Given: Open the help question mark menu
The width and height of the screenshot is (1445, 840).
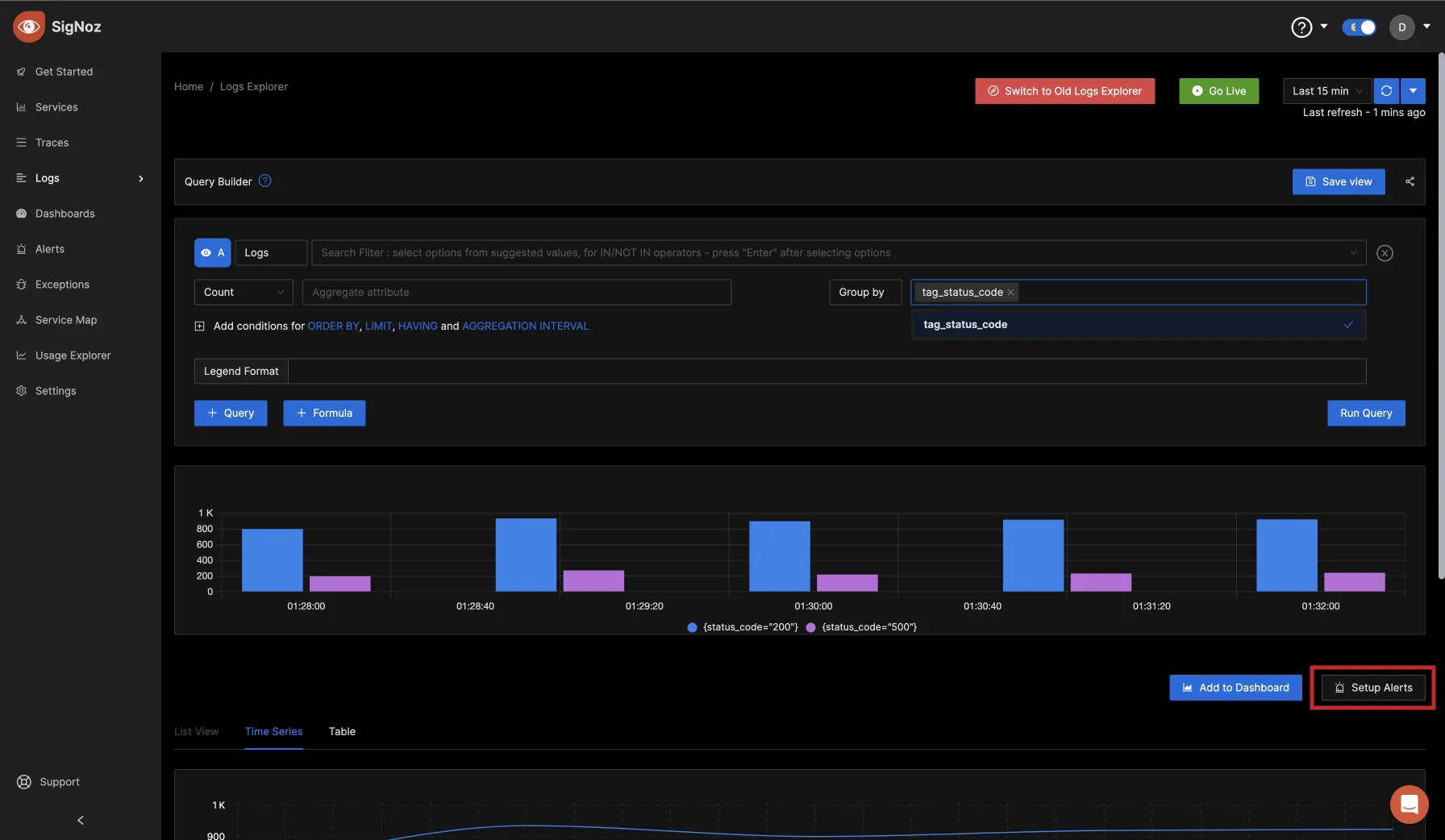Looking at the screenshot, I should [x=1301, y=27].
